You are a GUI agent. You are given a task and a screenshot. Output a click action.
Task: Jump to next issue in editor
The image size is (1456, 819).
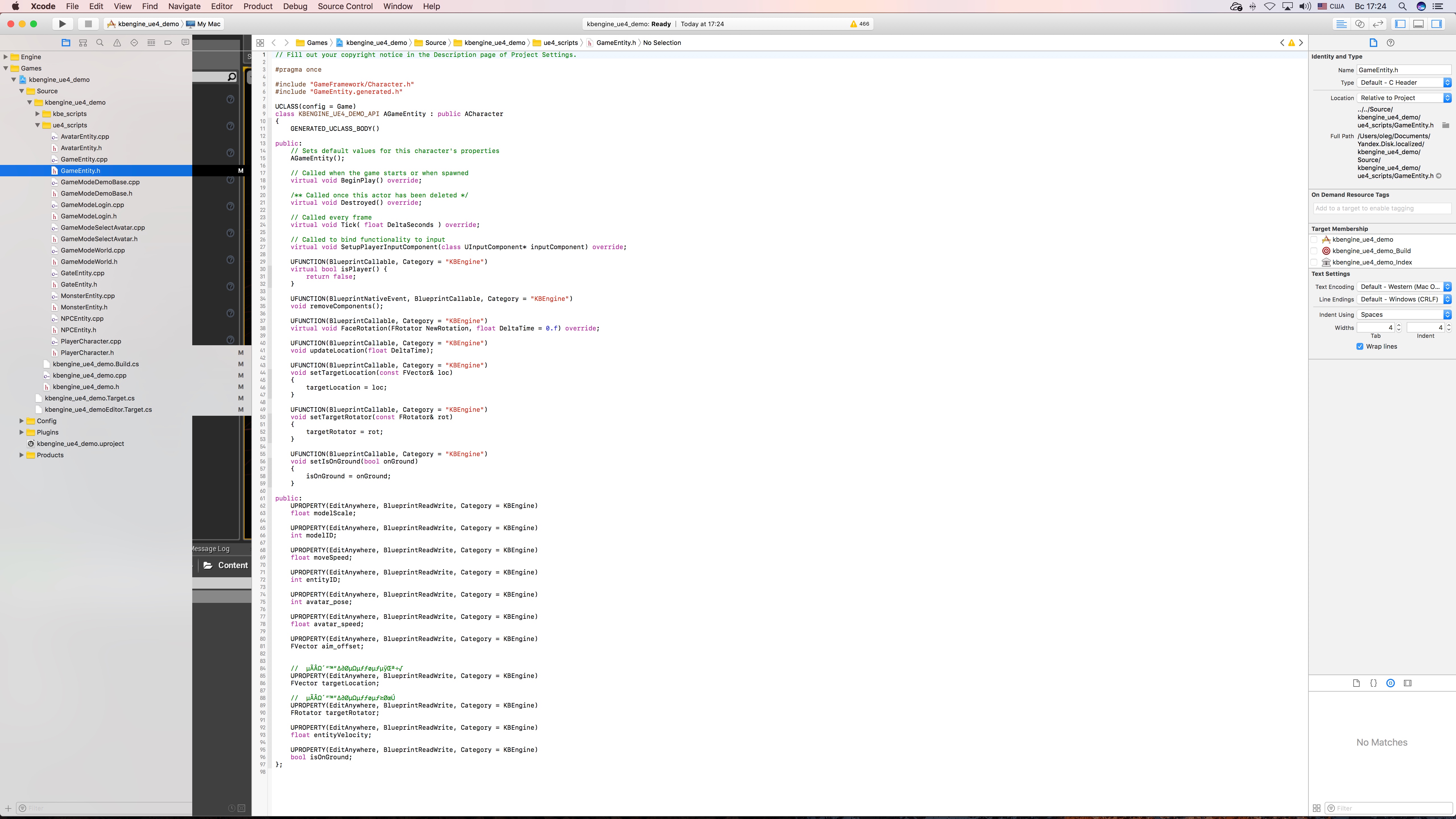click(x=1301, y=43)
